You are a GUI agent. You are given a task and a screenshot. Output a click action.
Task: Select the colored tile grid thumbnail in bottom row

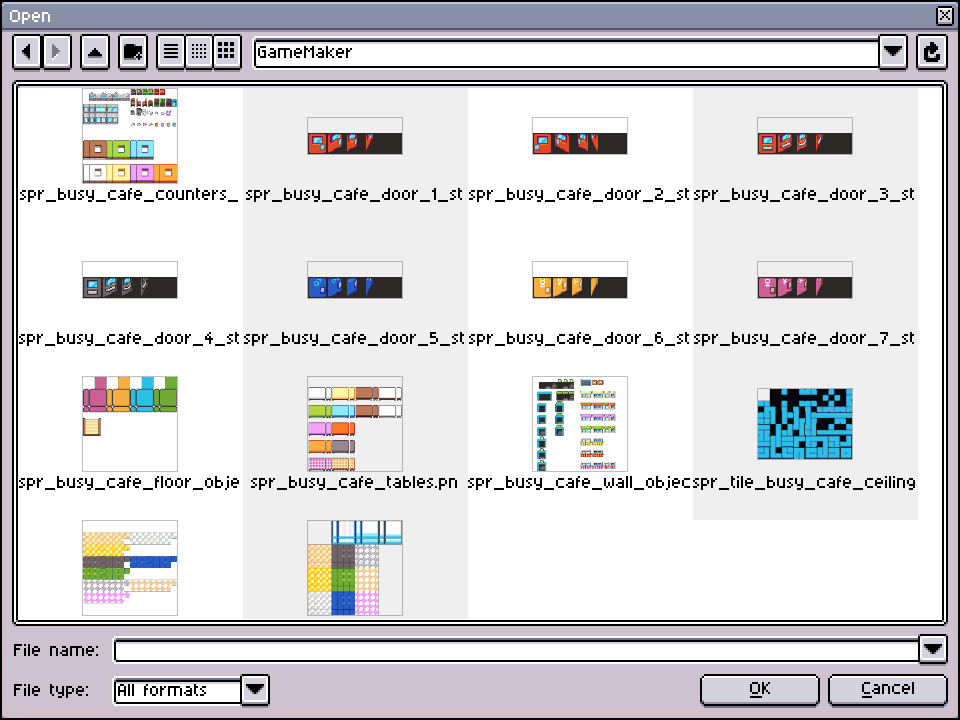[355, 568]
